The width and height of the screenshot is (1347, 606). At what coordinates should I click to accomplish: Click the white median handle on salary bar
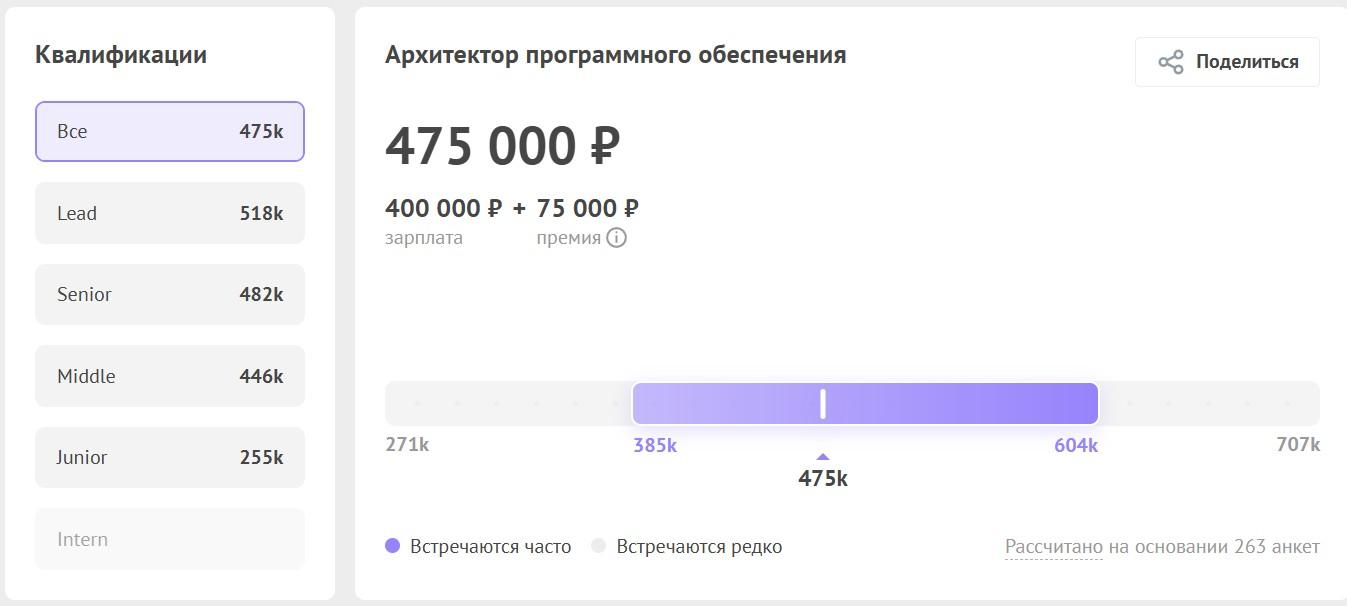point(822,403)
